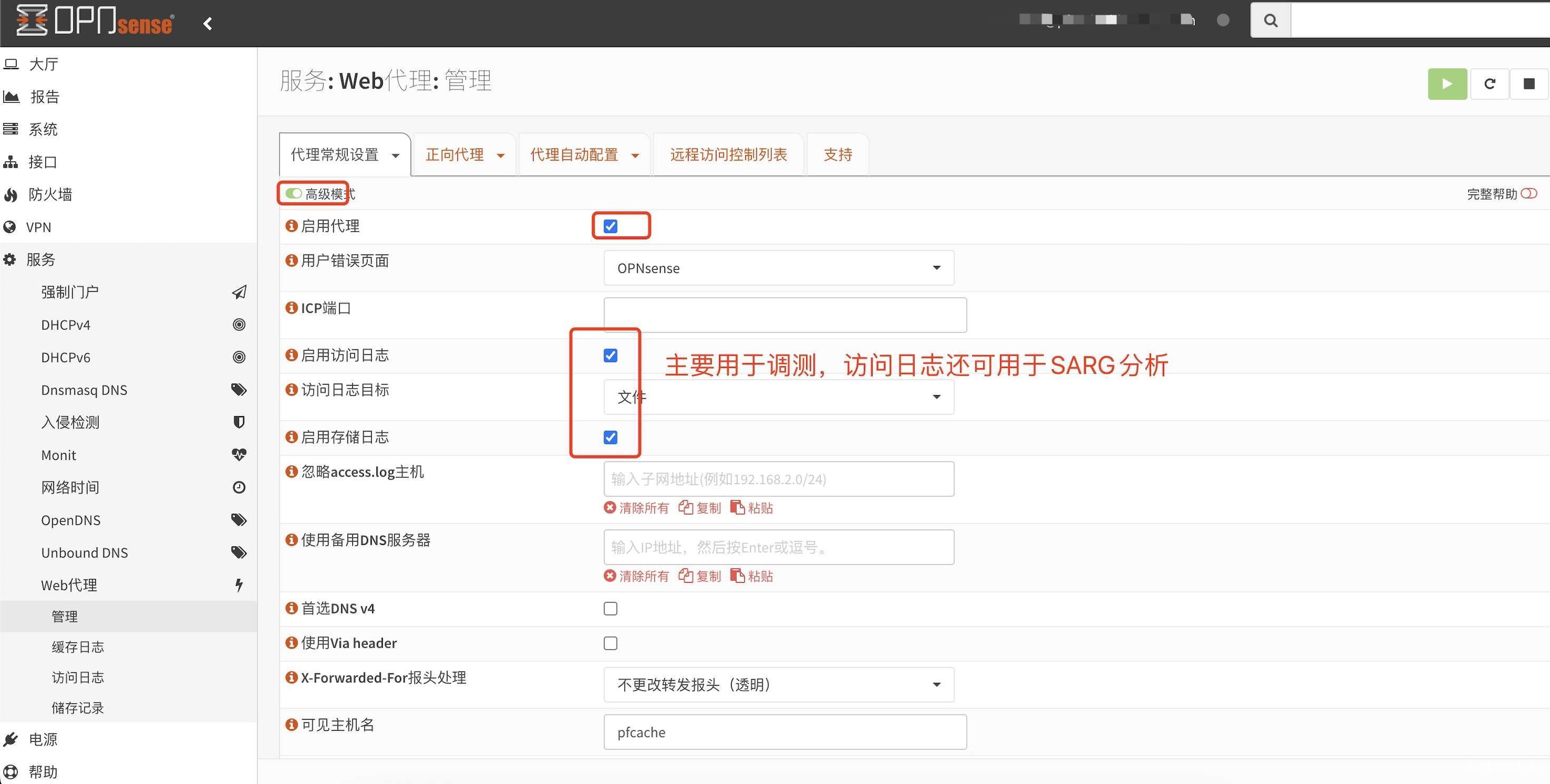The width and height of the screenshot is (1550, 784).
Task: Open 访问日志 in the sidebar
Action: [x=77, y=678]
